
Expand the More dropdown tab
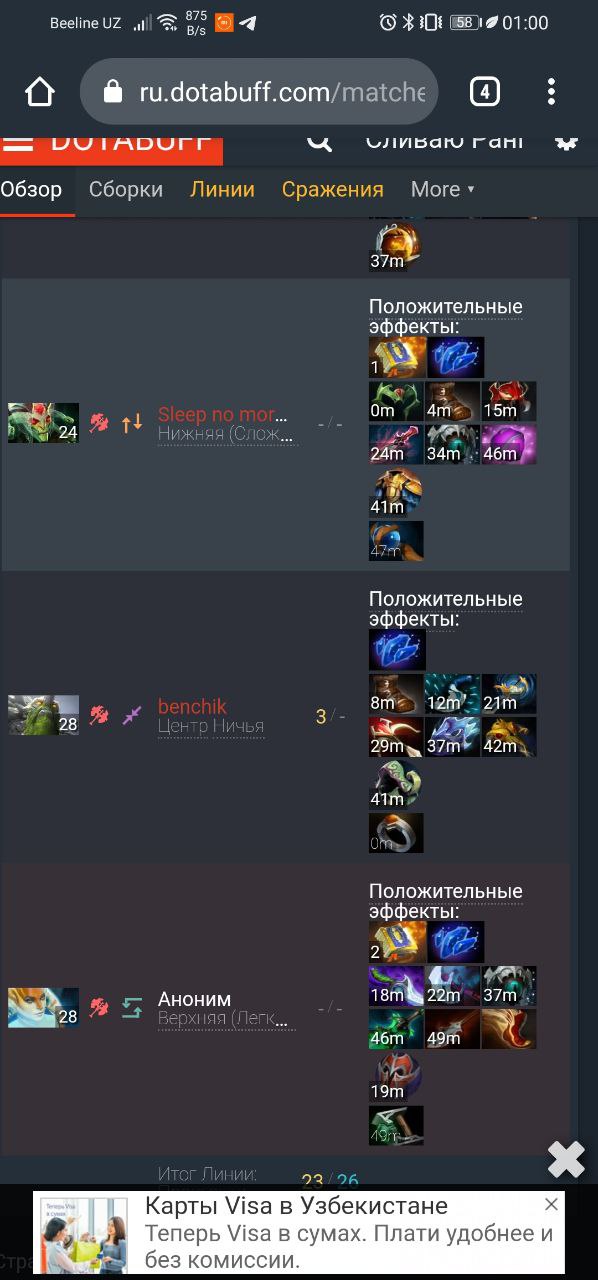tap(443, 189)
